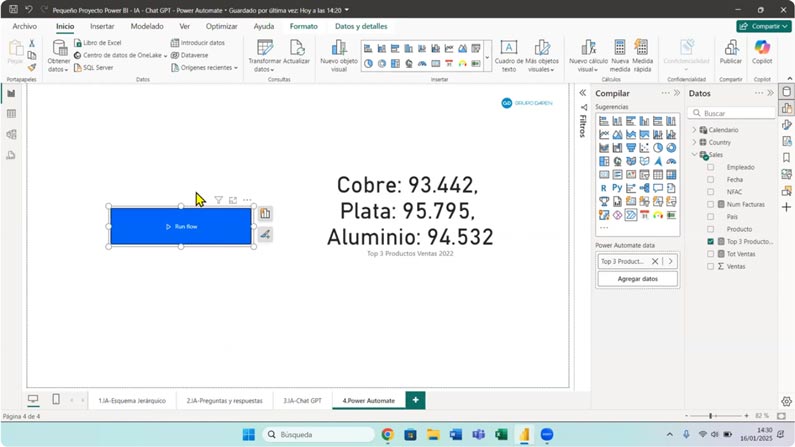Open the Modelado ribbon tab
The width and height of the screenshot is (795, 447).
(x=147, y=26)
